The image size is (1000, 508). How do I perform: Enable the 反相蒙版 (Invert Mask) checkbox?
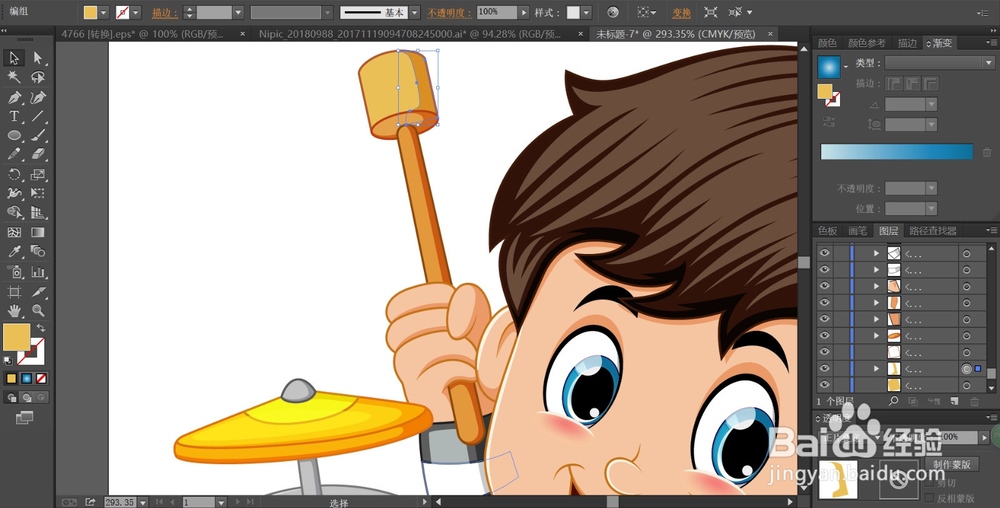pos(929,498)
